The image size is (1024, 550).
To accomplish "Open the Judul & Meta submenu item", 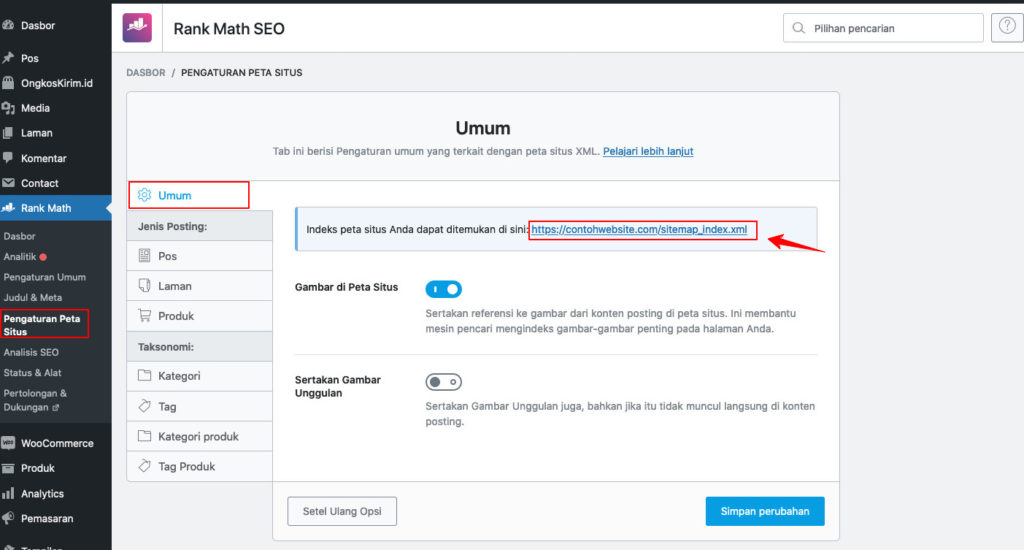I will [33, 297].
